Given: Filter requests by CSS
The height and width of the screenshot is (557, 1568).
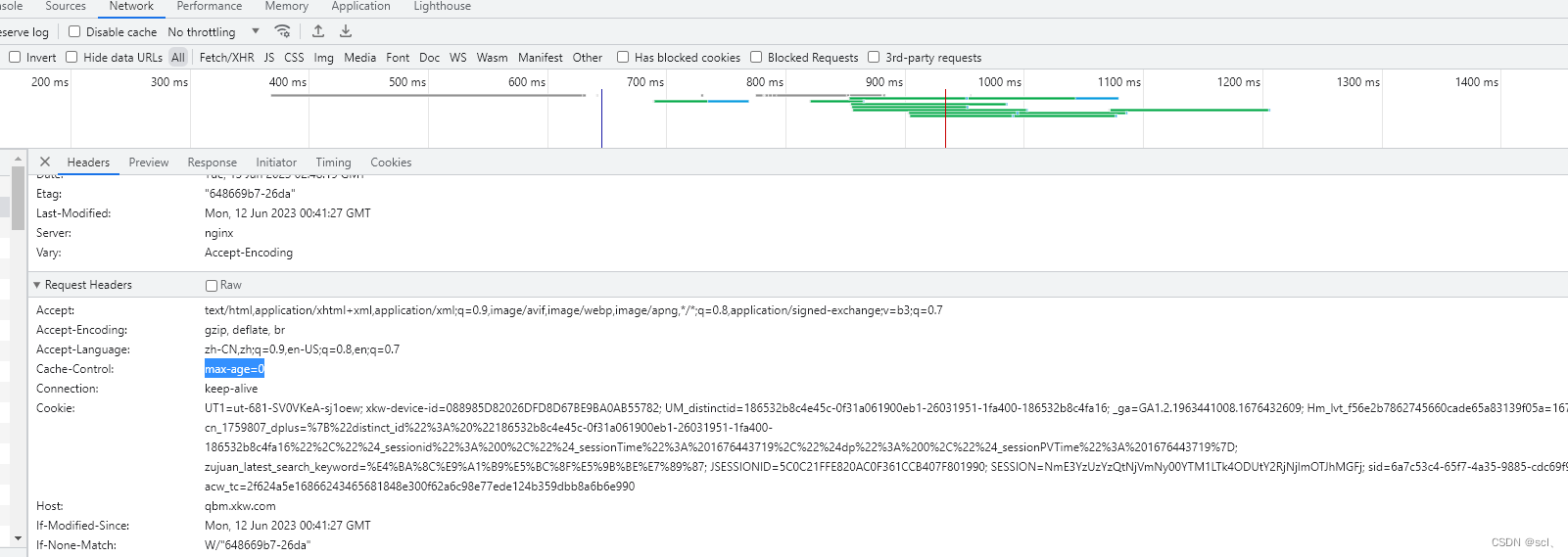Looking at the screenshot, I should coord(294,58).
